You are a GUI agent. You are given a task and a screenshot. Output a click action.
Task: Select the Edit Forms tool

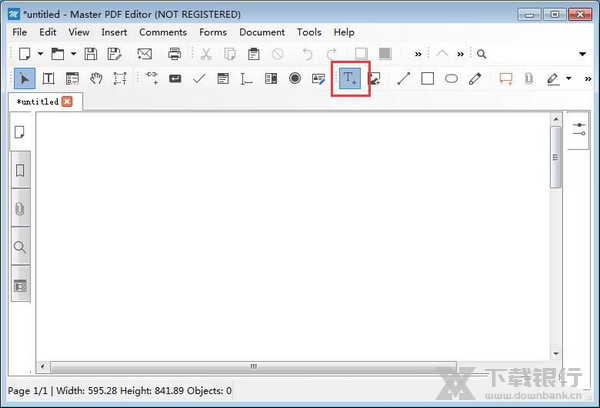[x=72, y=78]
